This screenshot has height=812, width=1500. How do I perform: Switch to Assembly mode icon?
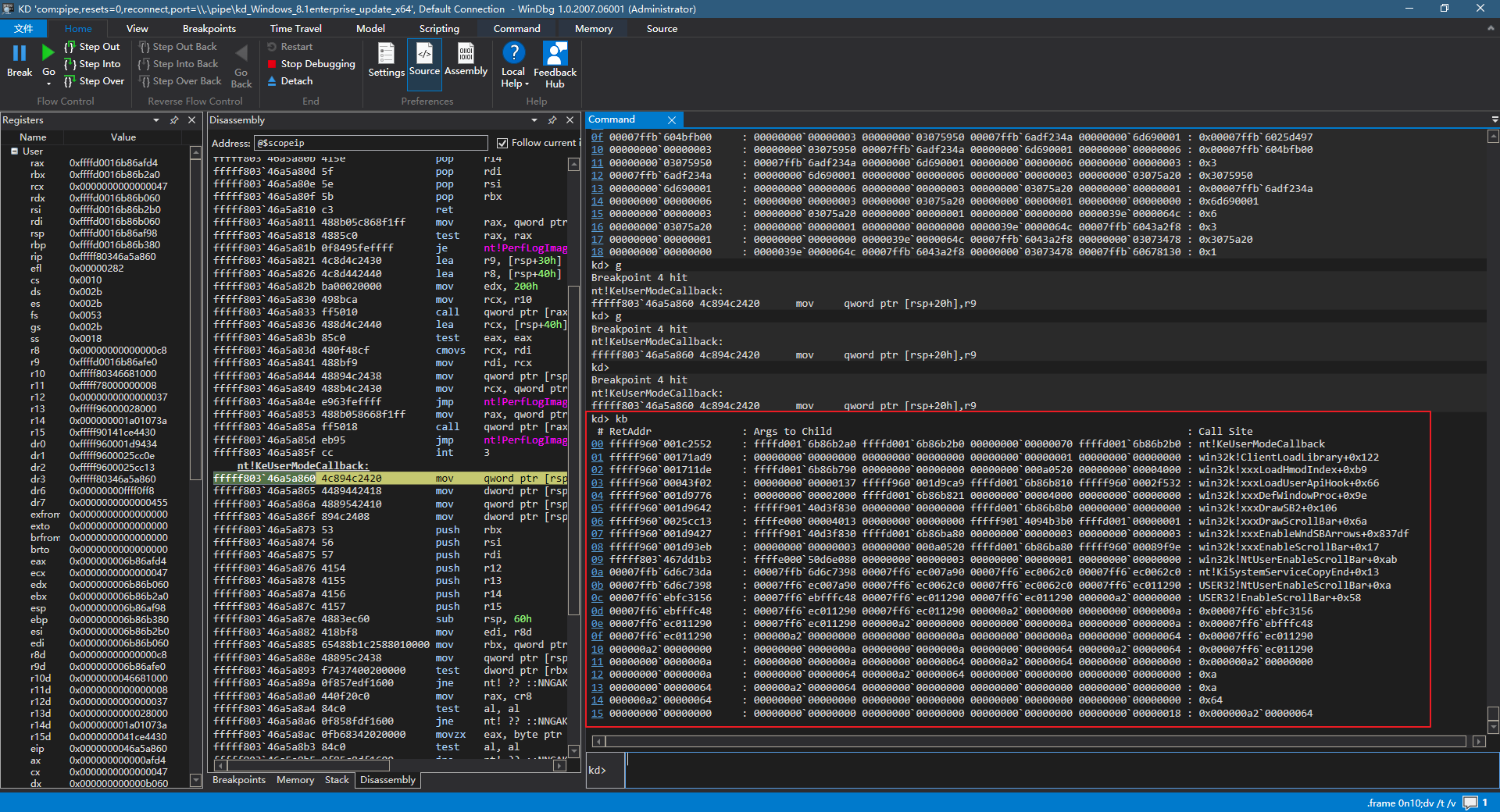466,53
